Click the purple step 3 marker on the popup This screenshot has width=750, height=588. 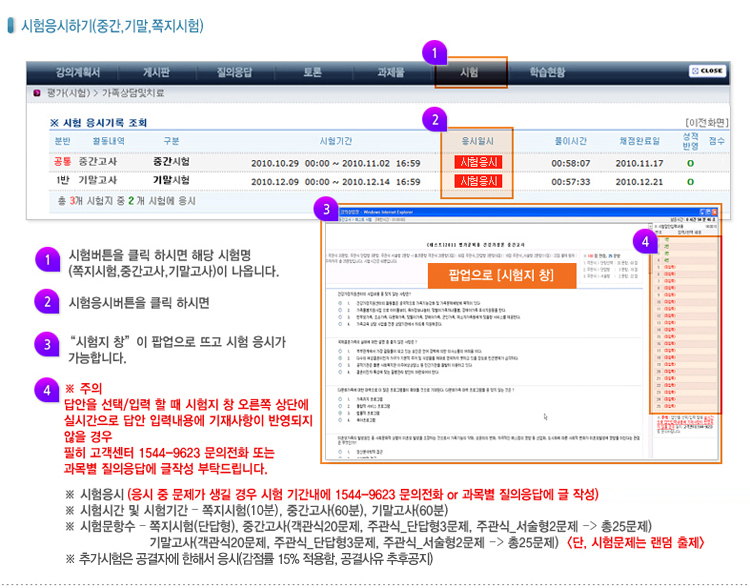tap(323, 210)
